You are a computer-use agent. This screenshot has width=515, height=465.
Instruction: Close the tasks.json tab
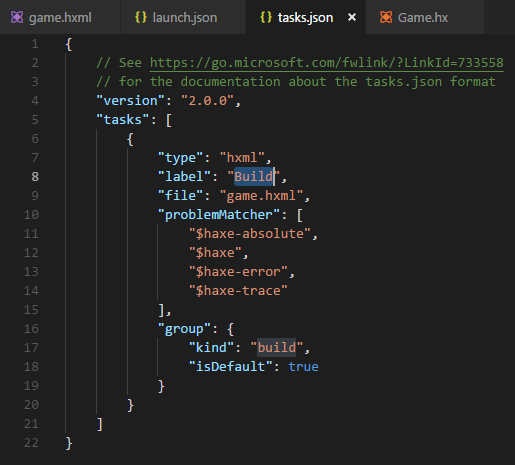pos(352,17)
